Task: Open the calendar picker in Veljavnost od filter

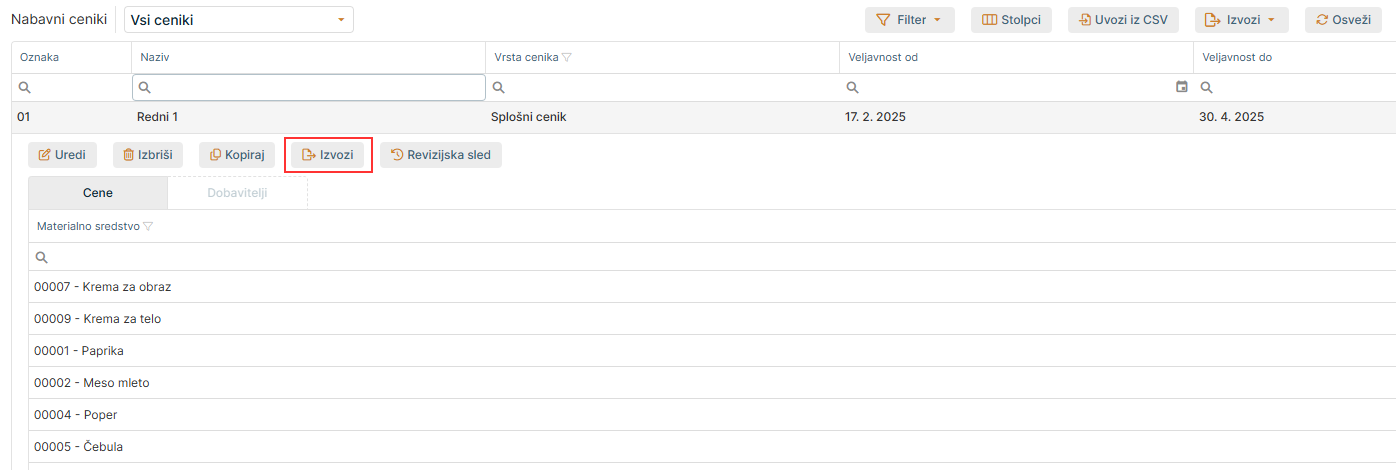Action: [x=1182, y=88]
